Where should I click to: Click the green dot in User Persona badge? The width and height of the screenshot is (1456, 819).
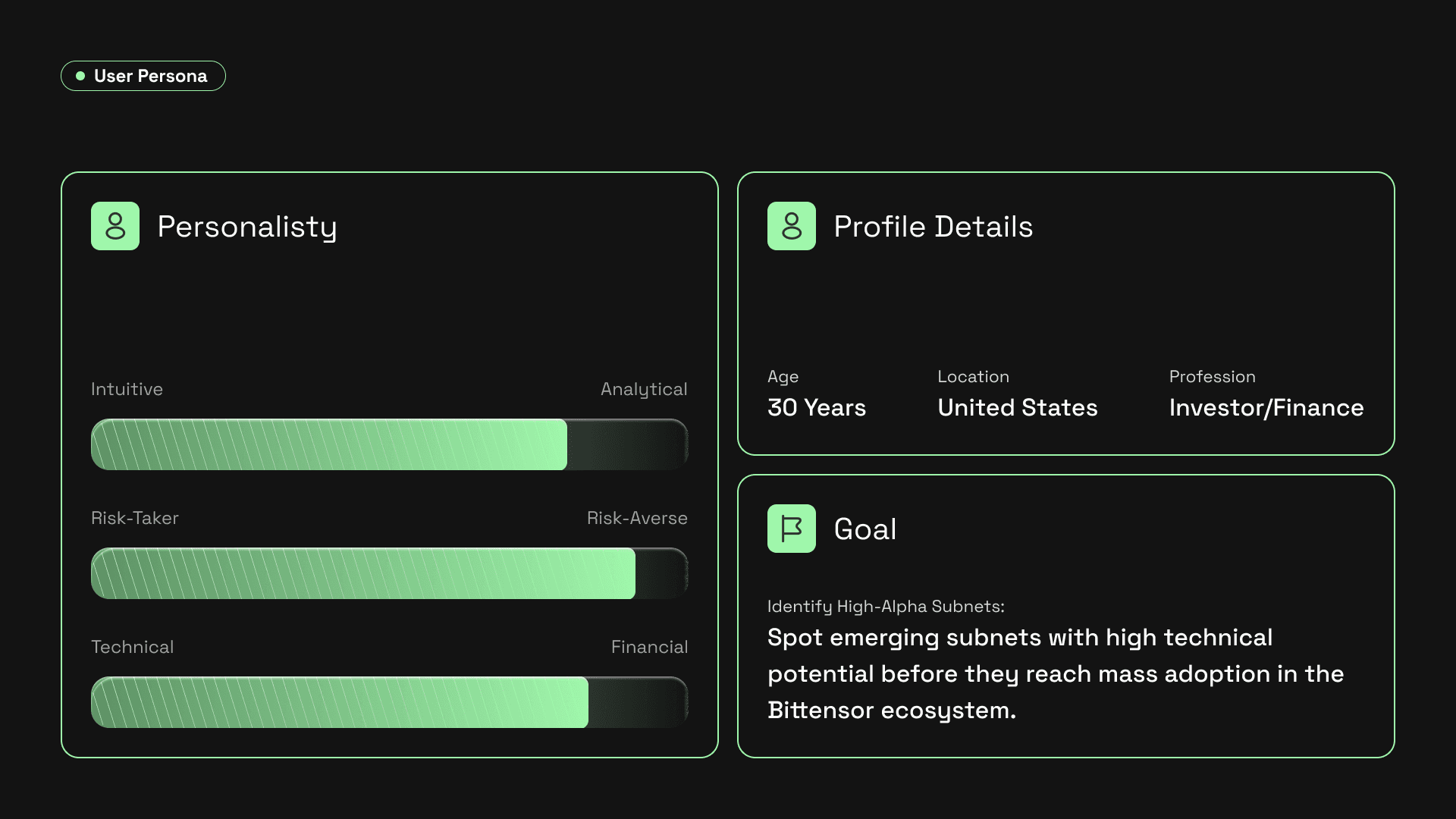pos(80,76)
